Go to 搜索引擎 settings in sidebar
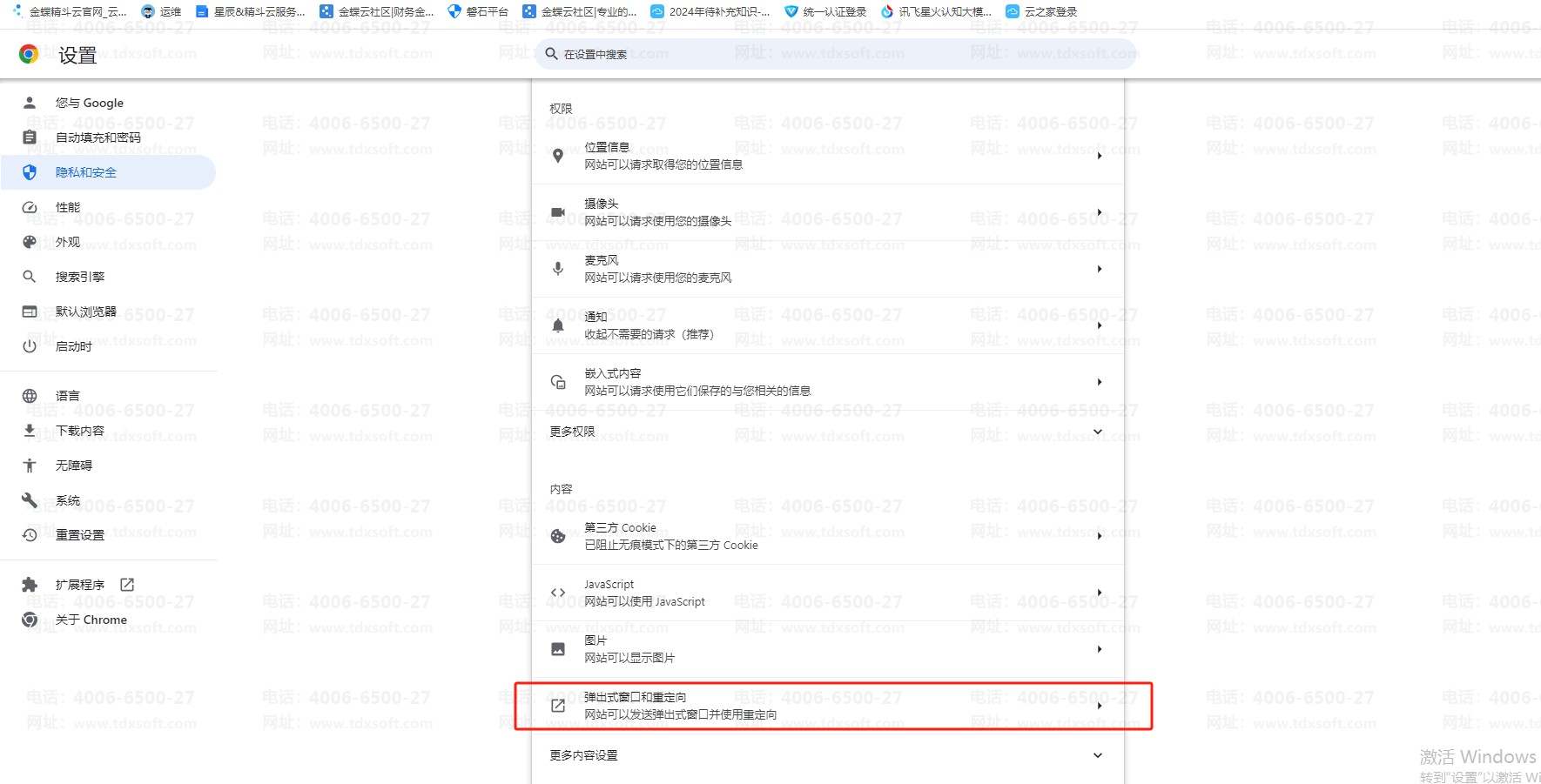Screen dimensions: 1541x784 click(79, 277)
